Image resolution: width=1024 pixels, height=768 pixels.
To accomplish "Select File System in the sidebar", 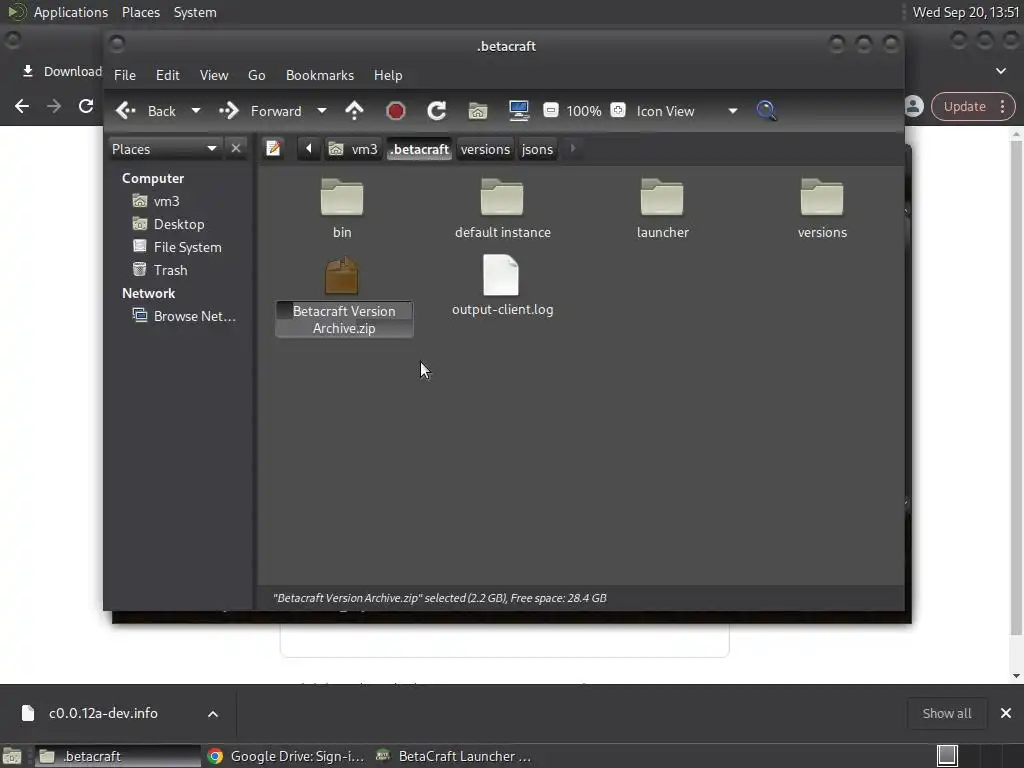I will (177, 247).
